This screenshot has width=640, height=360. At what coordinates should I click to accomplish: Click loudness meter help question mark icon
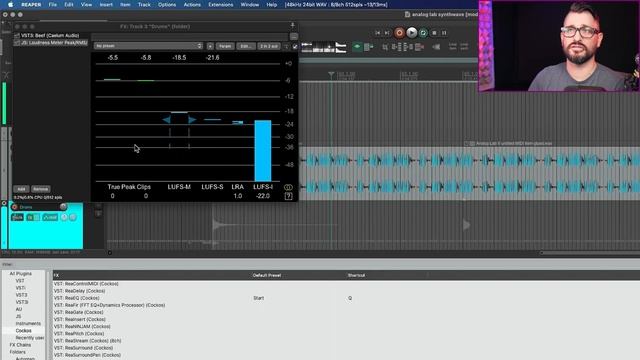(288, 196)
